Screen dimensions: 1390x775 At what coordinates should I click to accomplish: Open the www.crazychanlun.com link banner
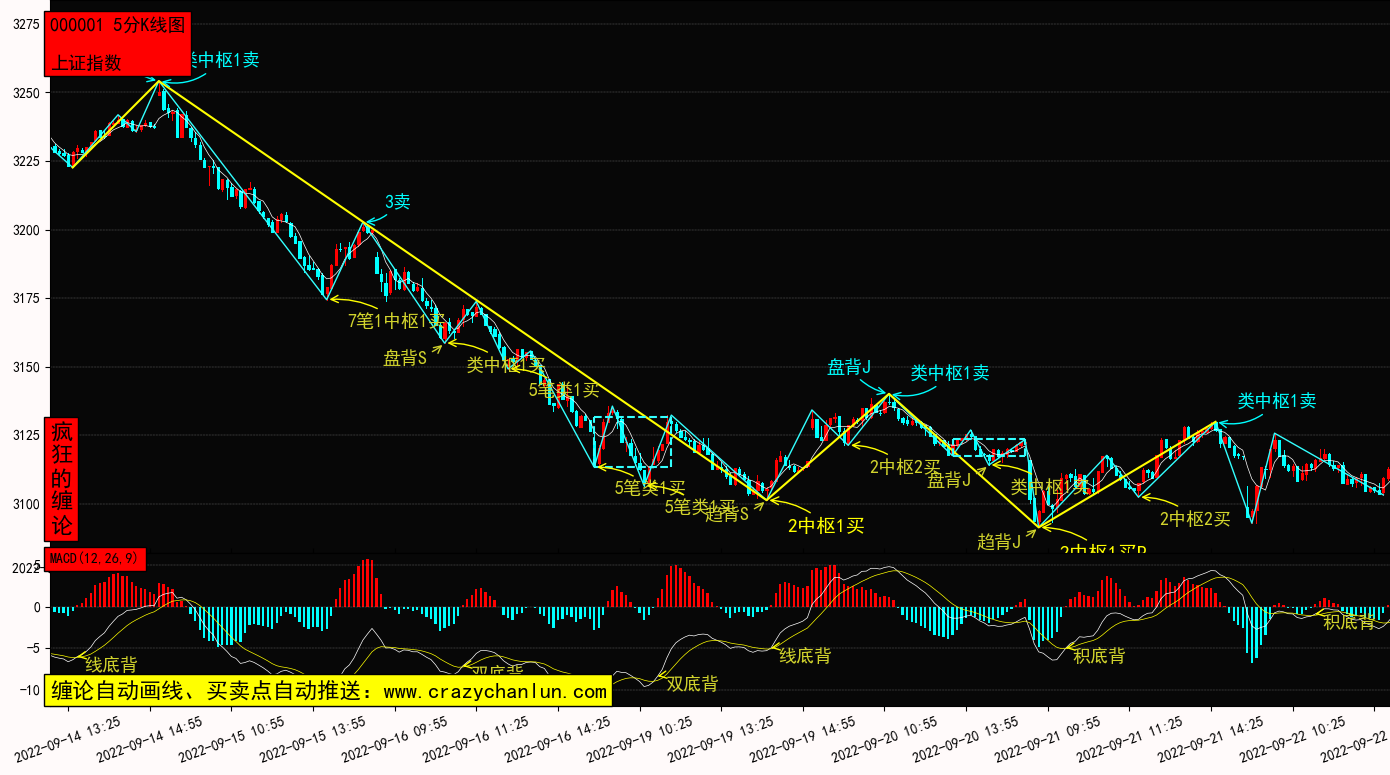pos(329,691)
